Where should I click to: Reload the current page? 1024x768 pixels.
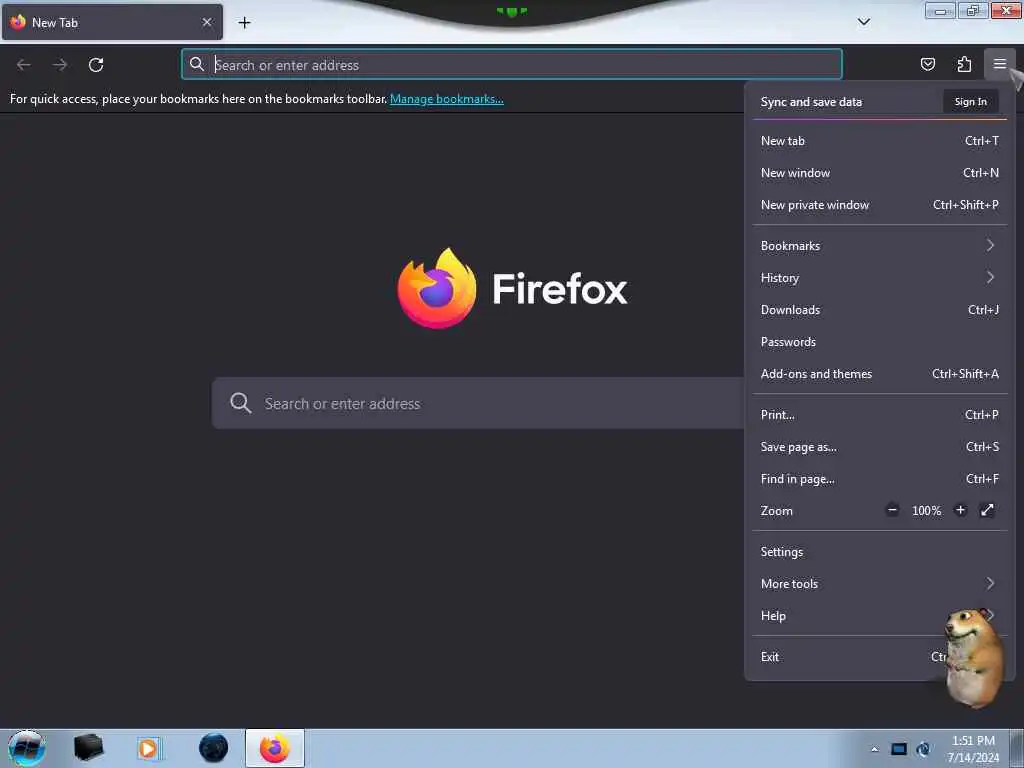pos(96,65)
